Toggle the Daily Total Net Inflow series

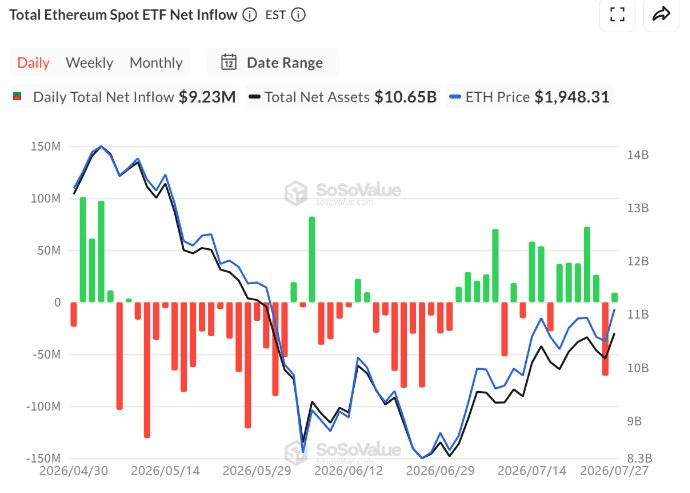(125, 97)
